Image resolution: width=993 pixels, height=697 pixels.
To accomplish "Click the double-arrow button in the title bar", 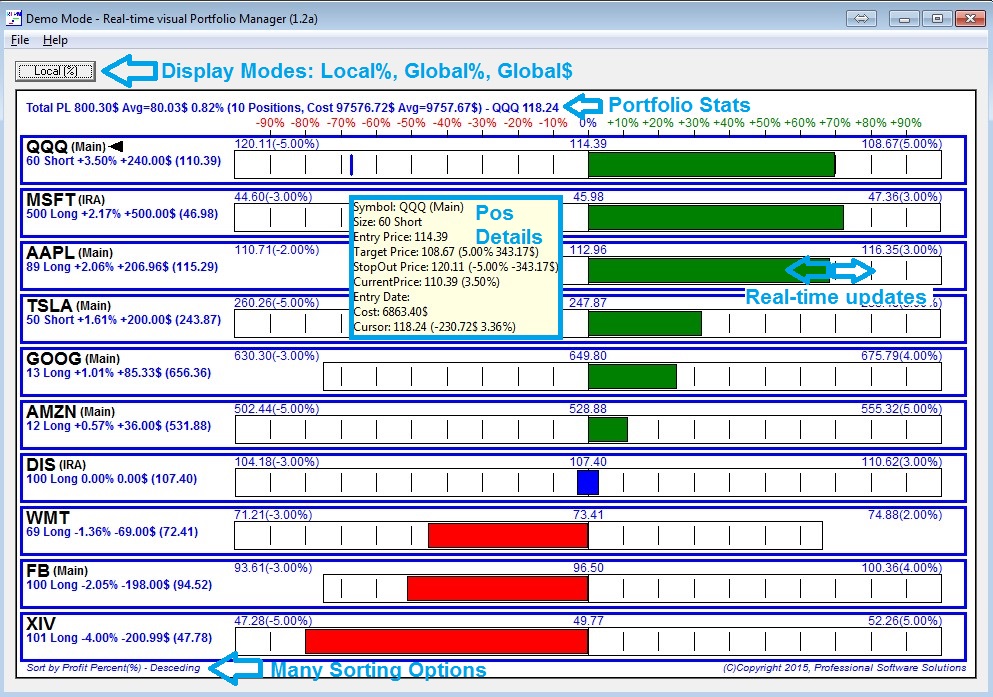I will point(861,18).
